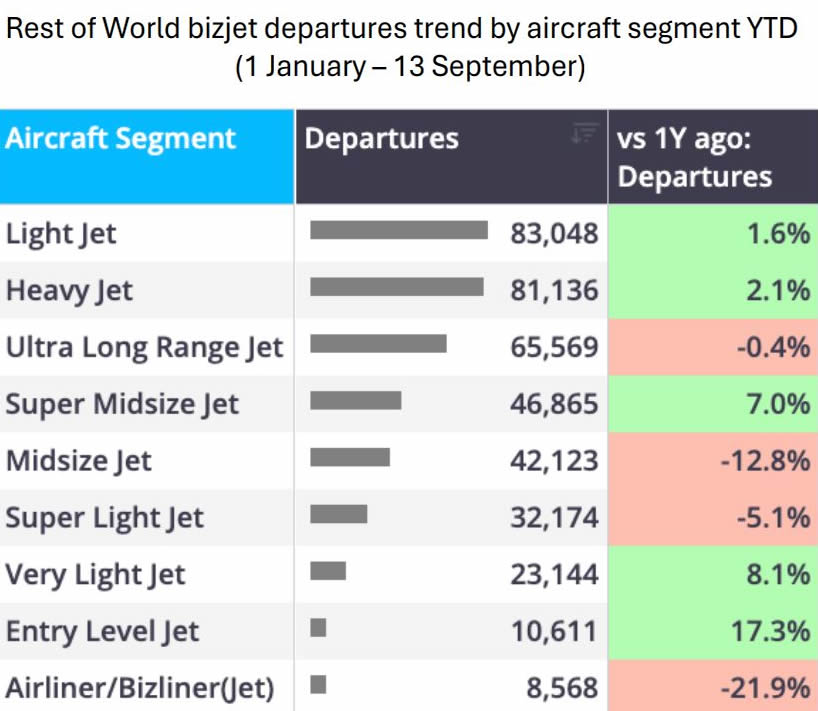This screenshot has width=818, height=711.
Task: Click the chart title text
Action: coord(402,47)
